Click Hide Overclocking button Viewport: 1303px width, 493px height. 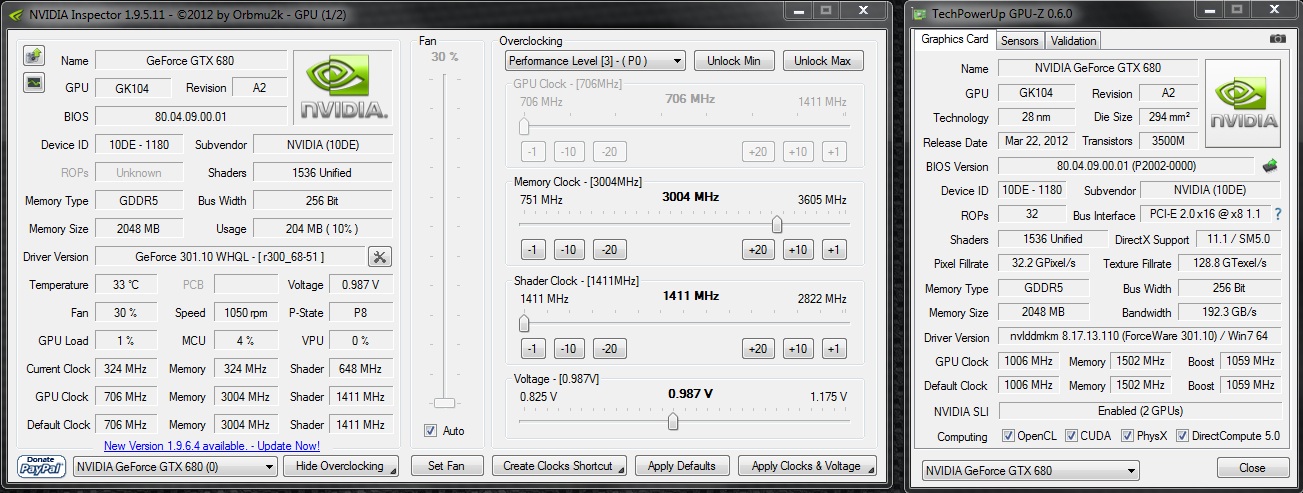[340, 466]
